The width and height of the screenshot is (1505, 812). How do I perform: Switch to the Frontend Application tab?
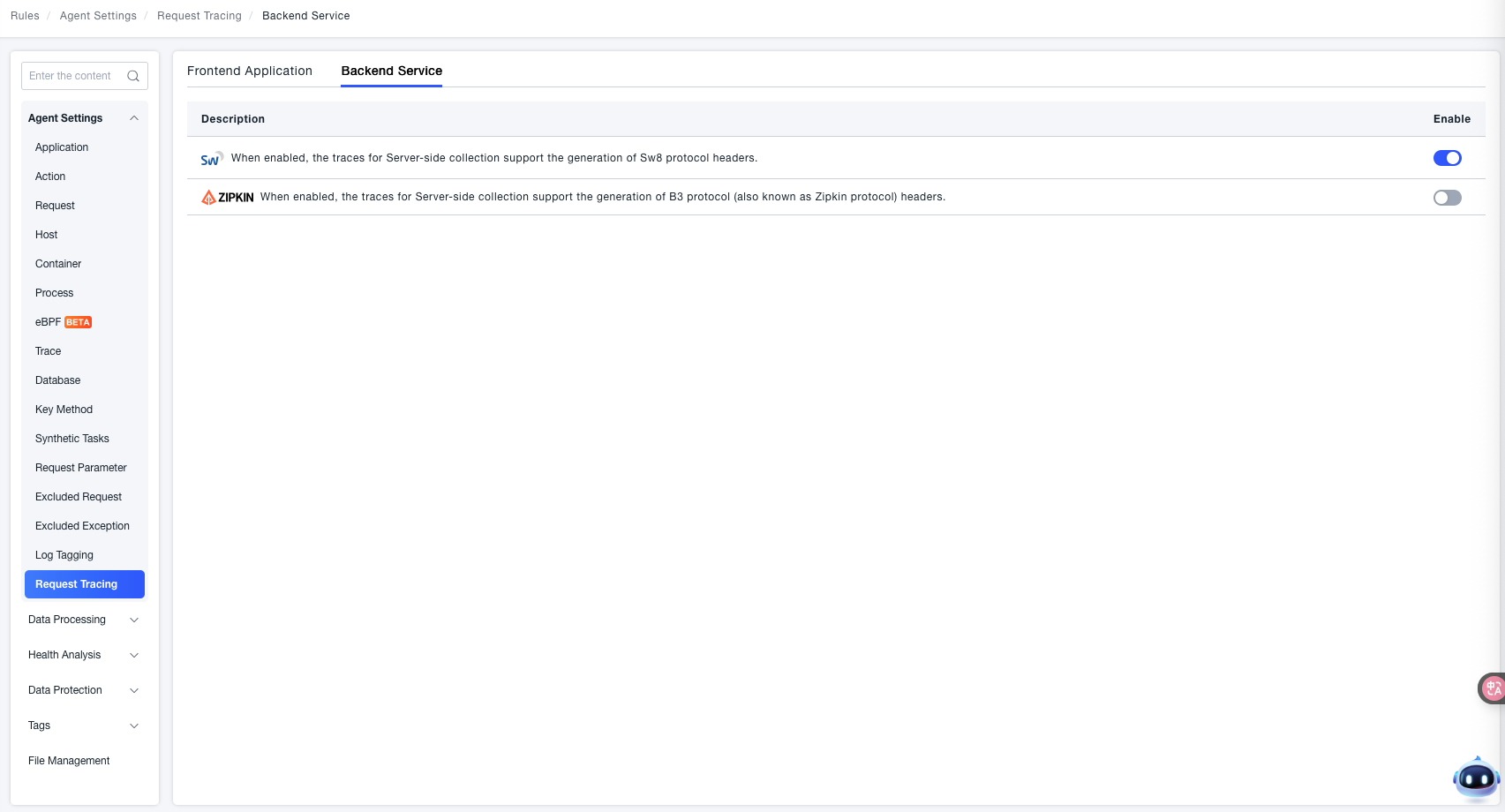click(250, 71)
